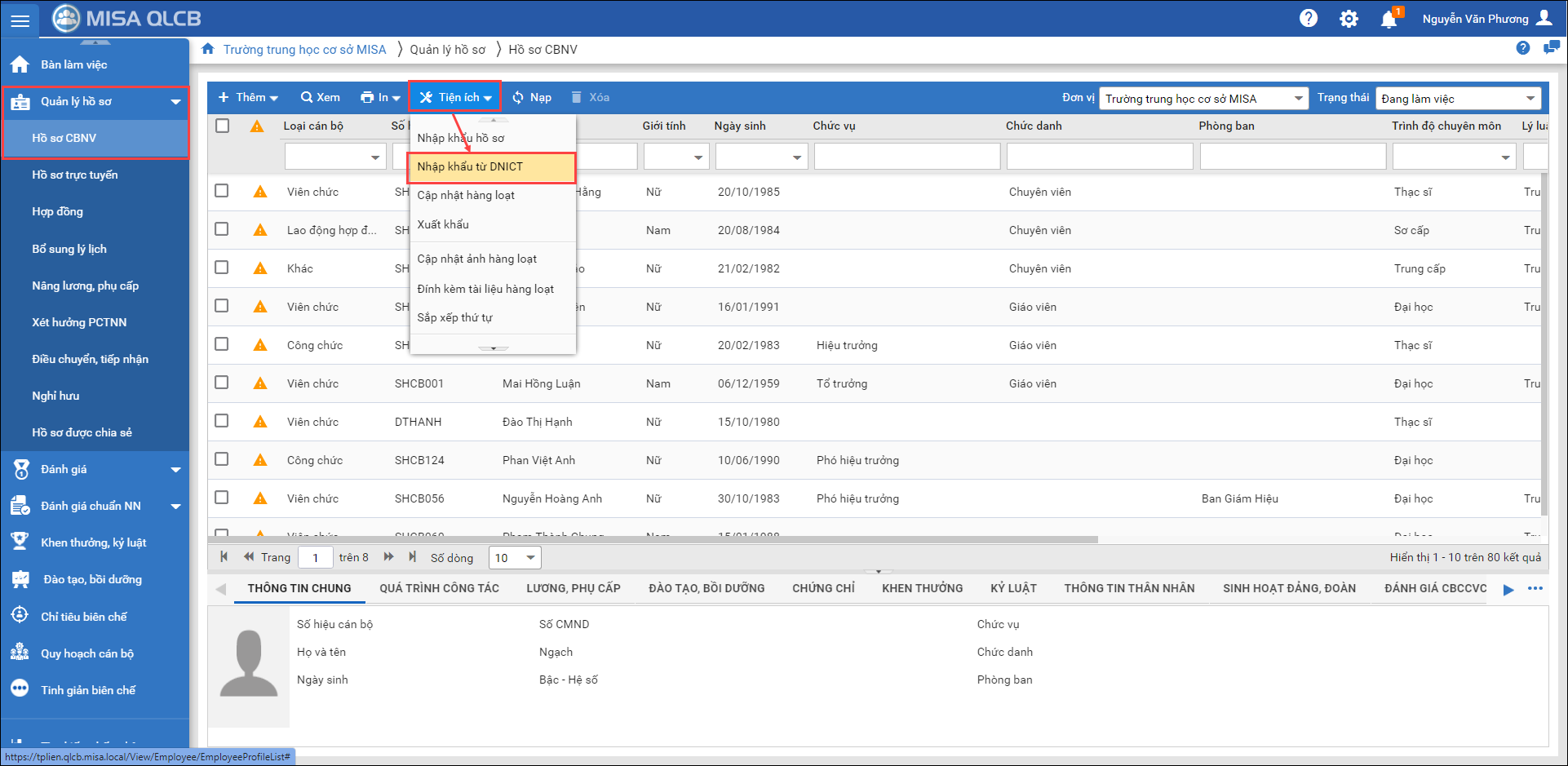Open the settings gear icon

(x=1349, y=19)
